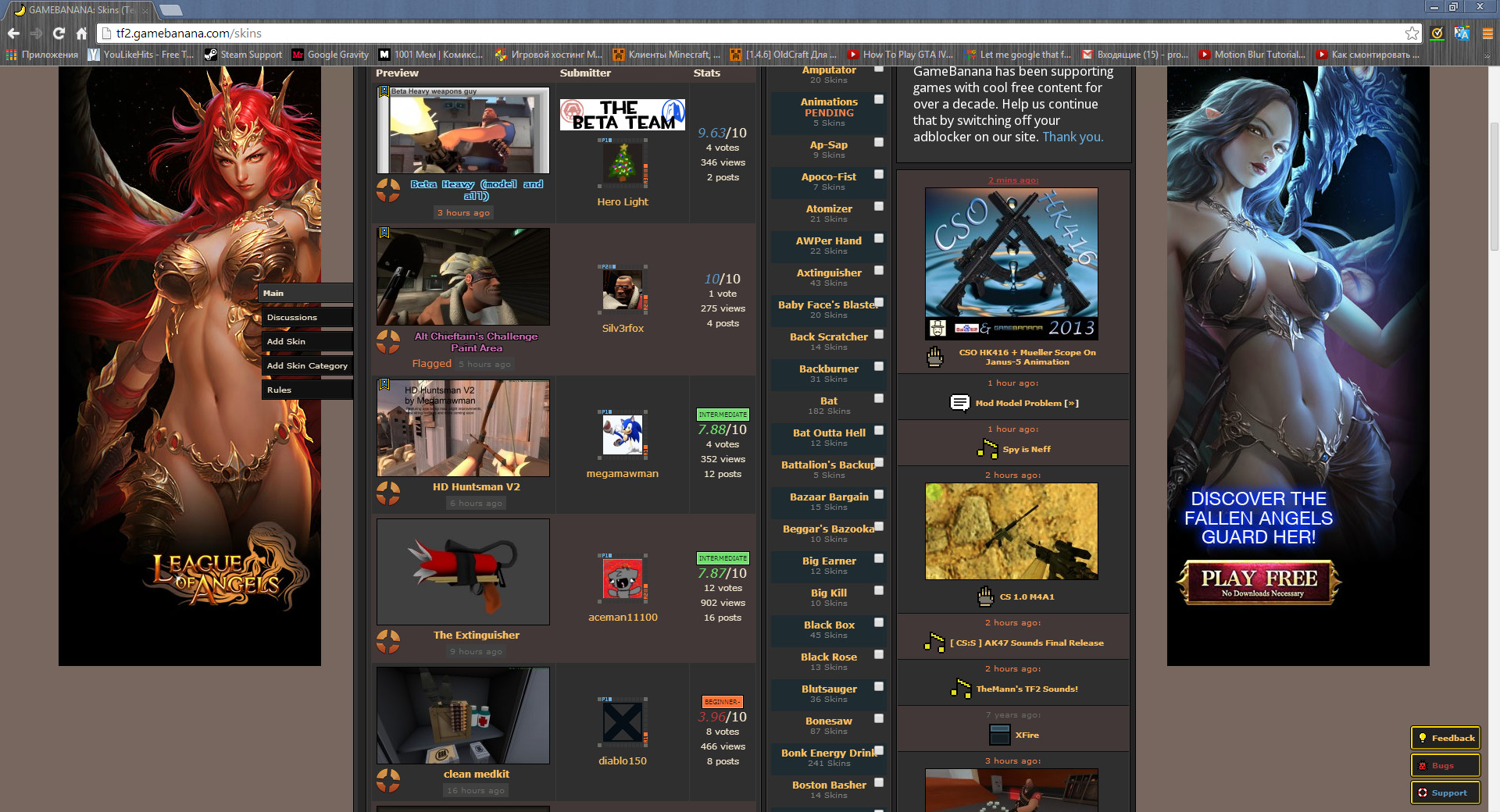The image size is (1500, 812).
Task: Select Add Skin from the side menu
Action: click(x=307, y=342)
